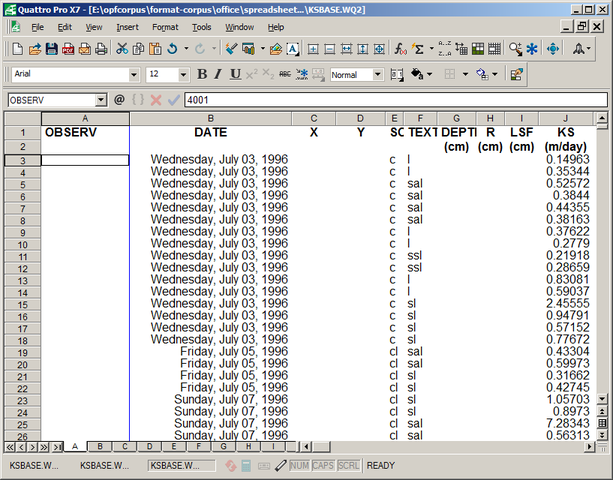Click the Insert cells plus icon
Screen dimensions: 613x480
313,49
